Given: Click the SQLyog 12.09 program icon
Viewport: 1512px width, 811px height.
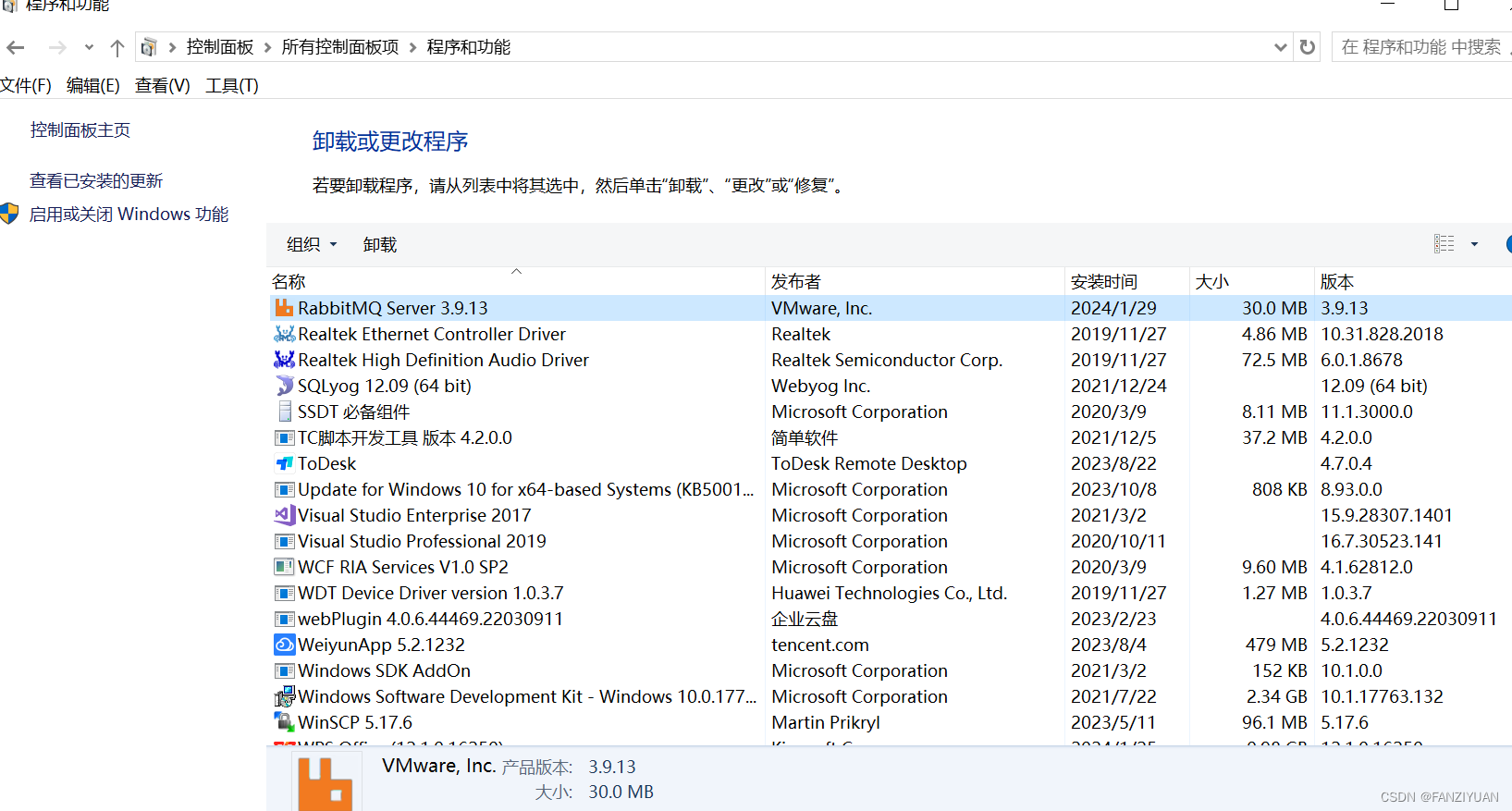Looking at the screenshot, I should click(284, 386).
